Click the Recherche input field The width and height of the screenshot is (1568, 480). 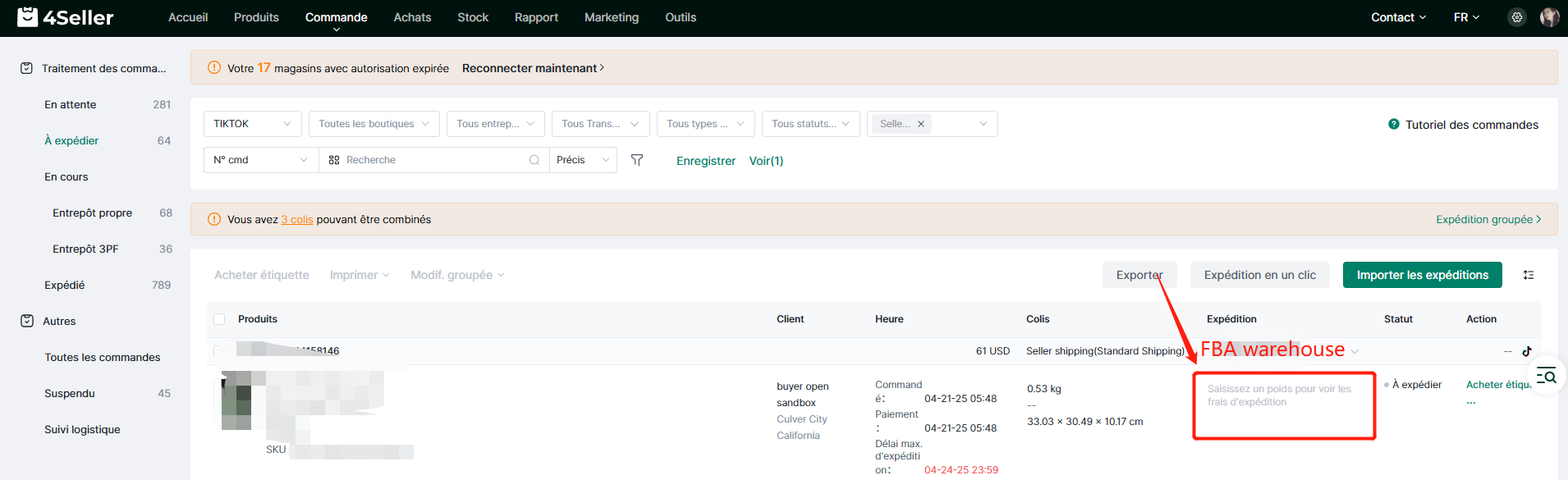(x=433, y=160)
